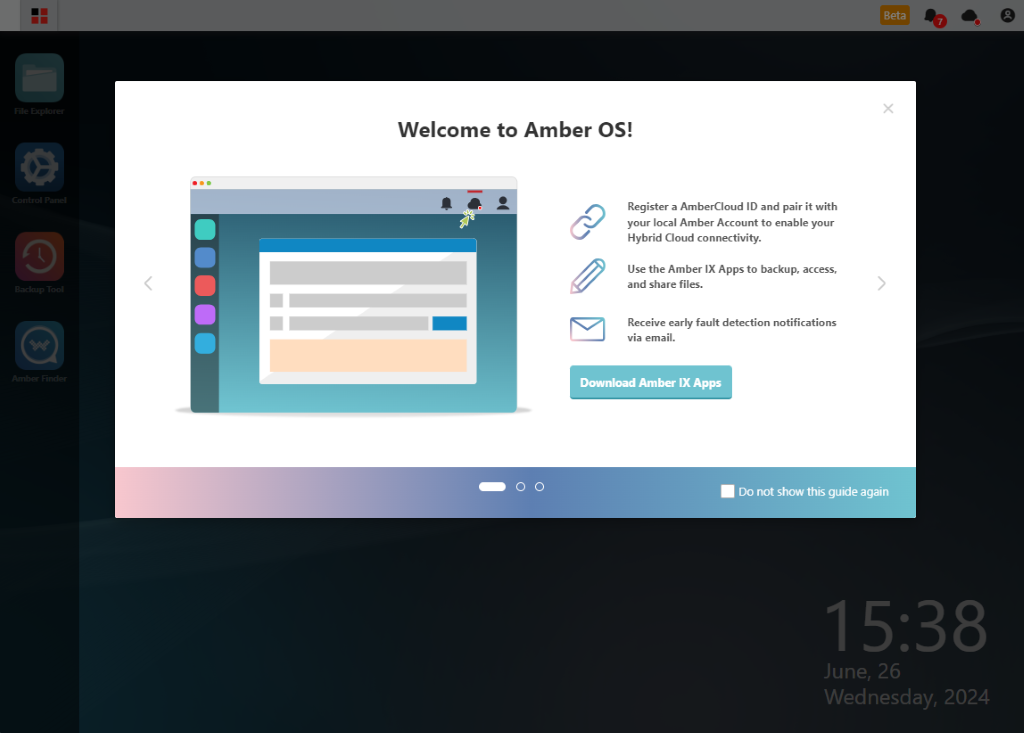Open the notifications bell with badge
This screenshot has width=1024, height=733.
[x=934, y=16]
